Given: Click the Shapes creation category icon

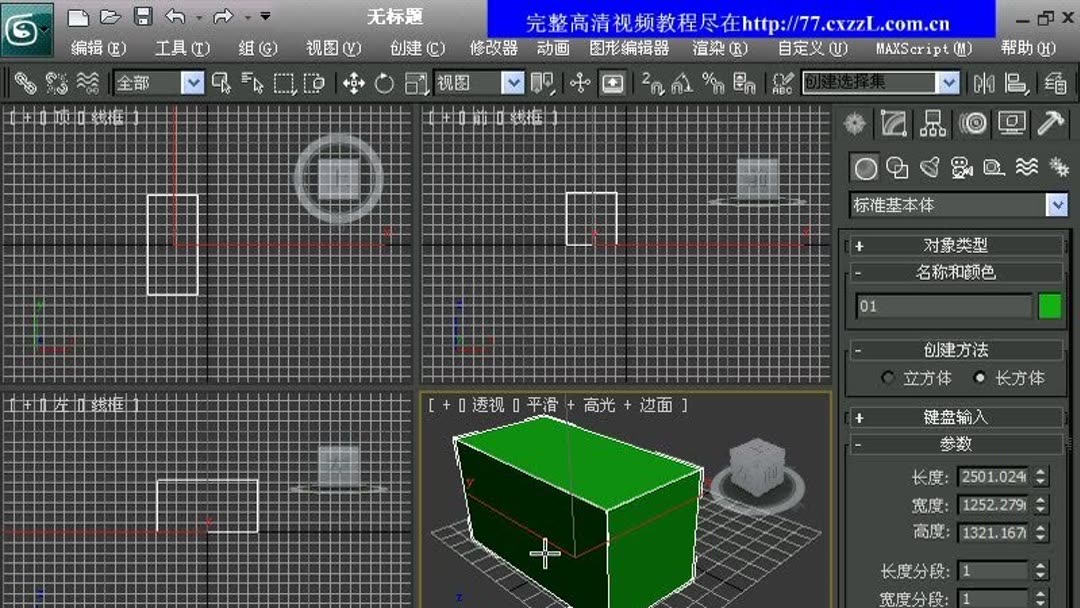Looking at the screenshot, I should pos(898,168).
